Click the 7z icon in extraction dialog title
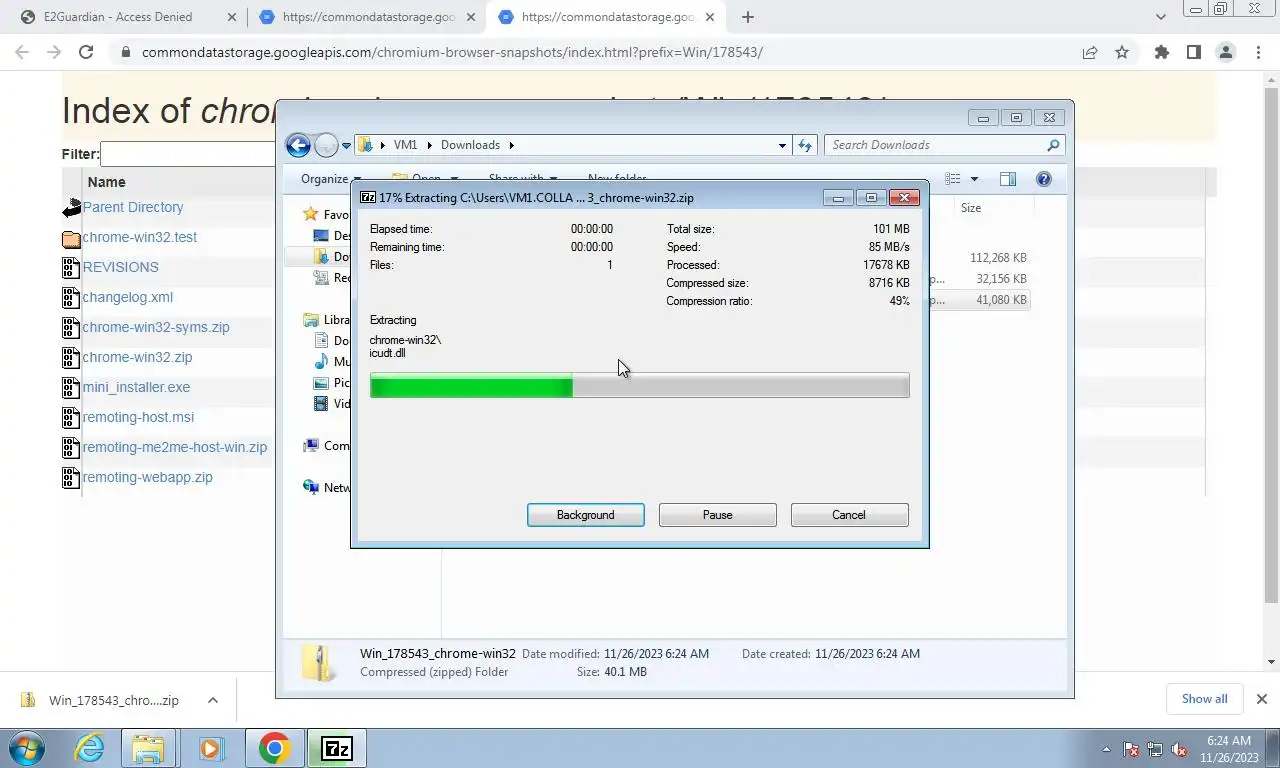The height and width of the screenshot is (768, 1280). tap(367, 198)
